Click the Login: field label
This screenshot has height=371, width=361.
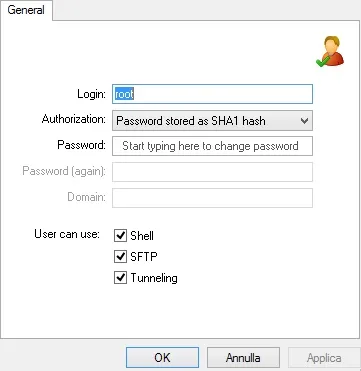coord(91,94)
